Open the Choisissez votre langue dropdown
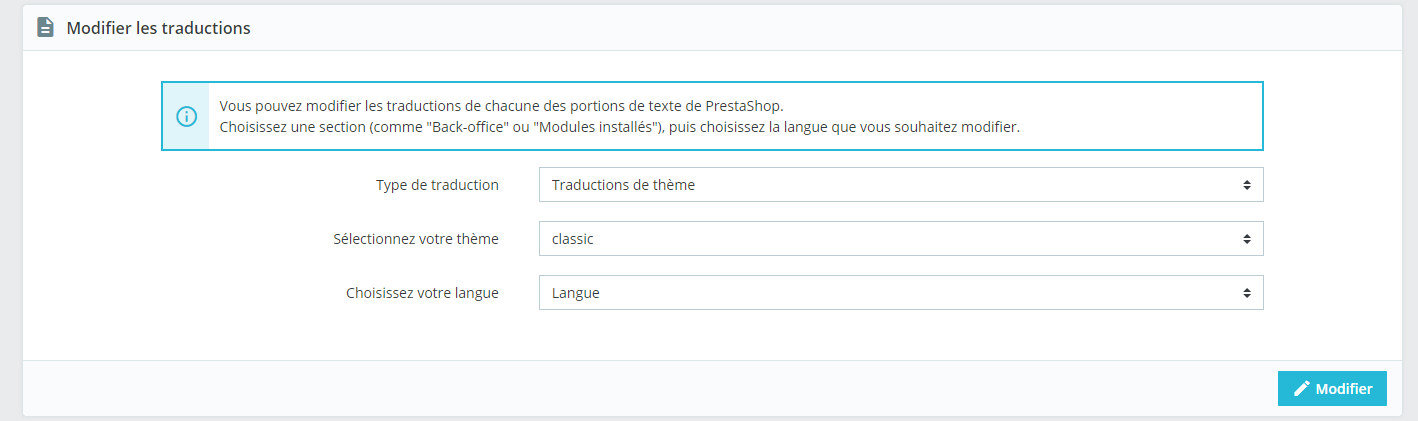Viewport: 1418px width, 421px height. point(901,293)
